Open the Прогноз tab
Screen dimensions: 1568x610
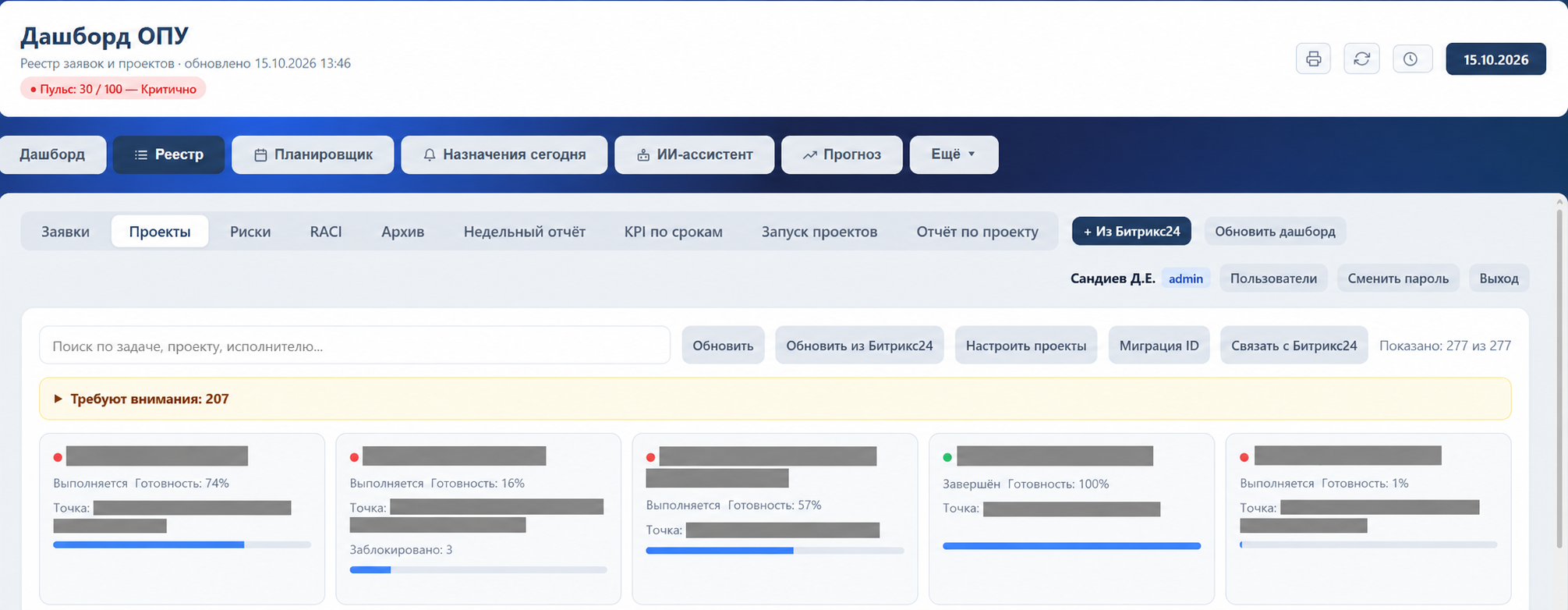point(842,154)
